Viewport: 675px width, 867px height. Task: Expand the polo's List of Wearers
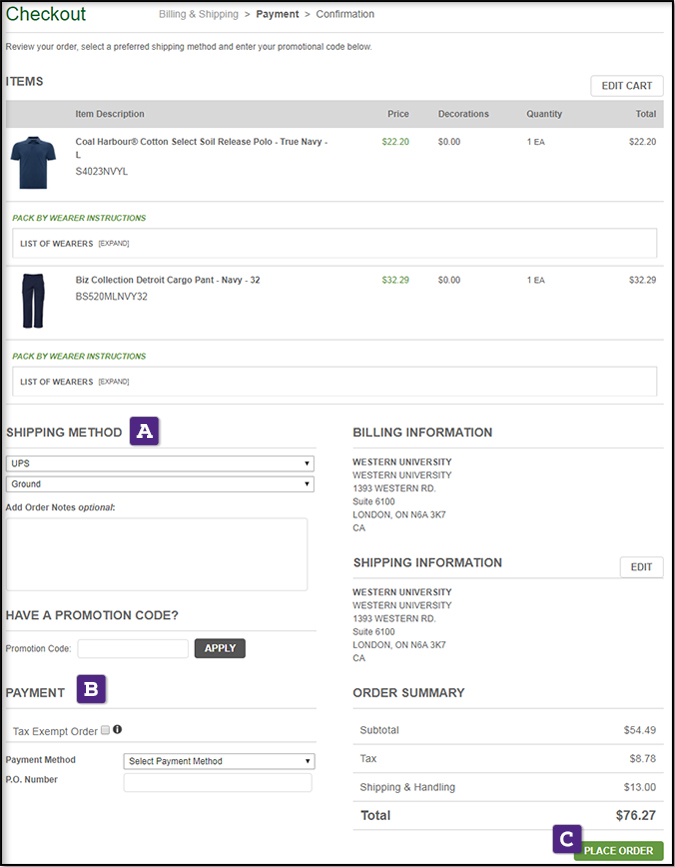114,243
